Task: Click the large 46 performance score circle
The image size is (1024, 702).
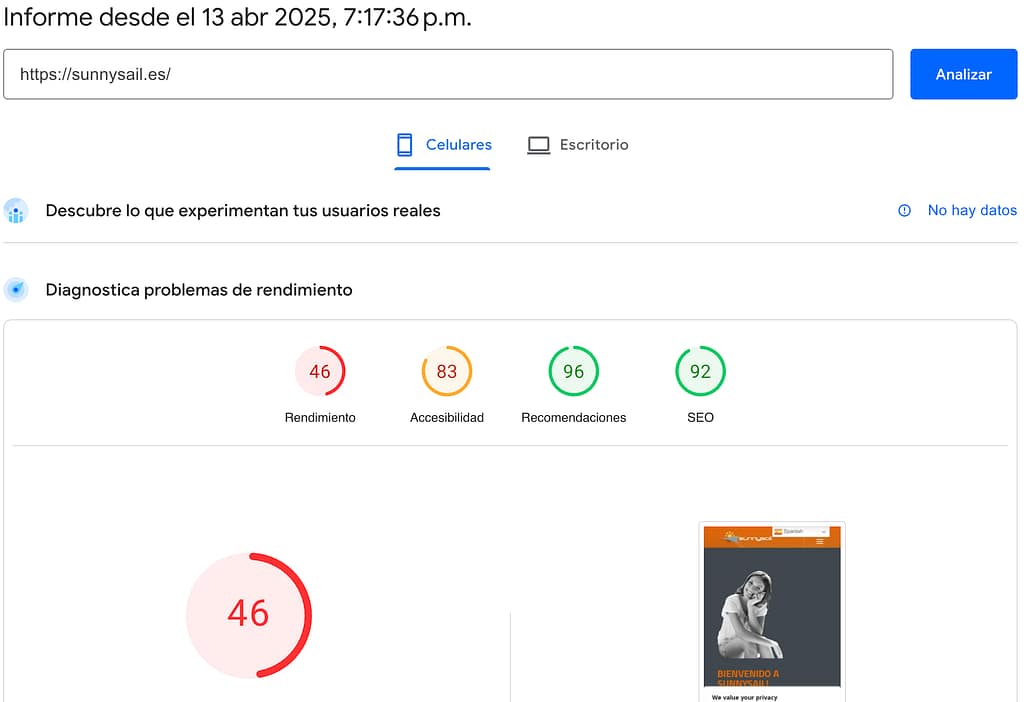Action: (x=248, y=614)
